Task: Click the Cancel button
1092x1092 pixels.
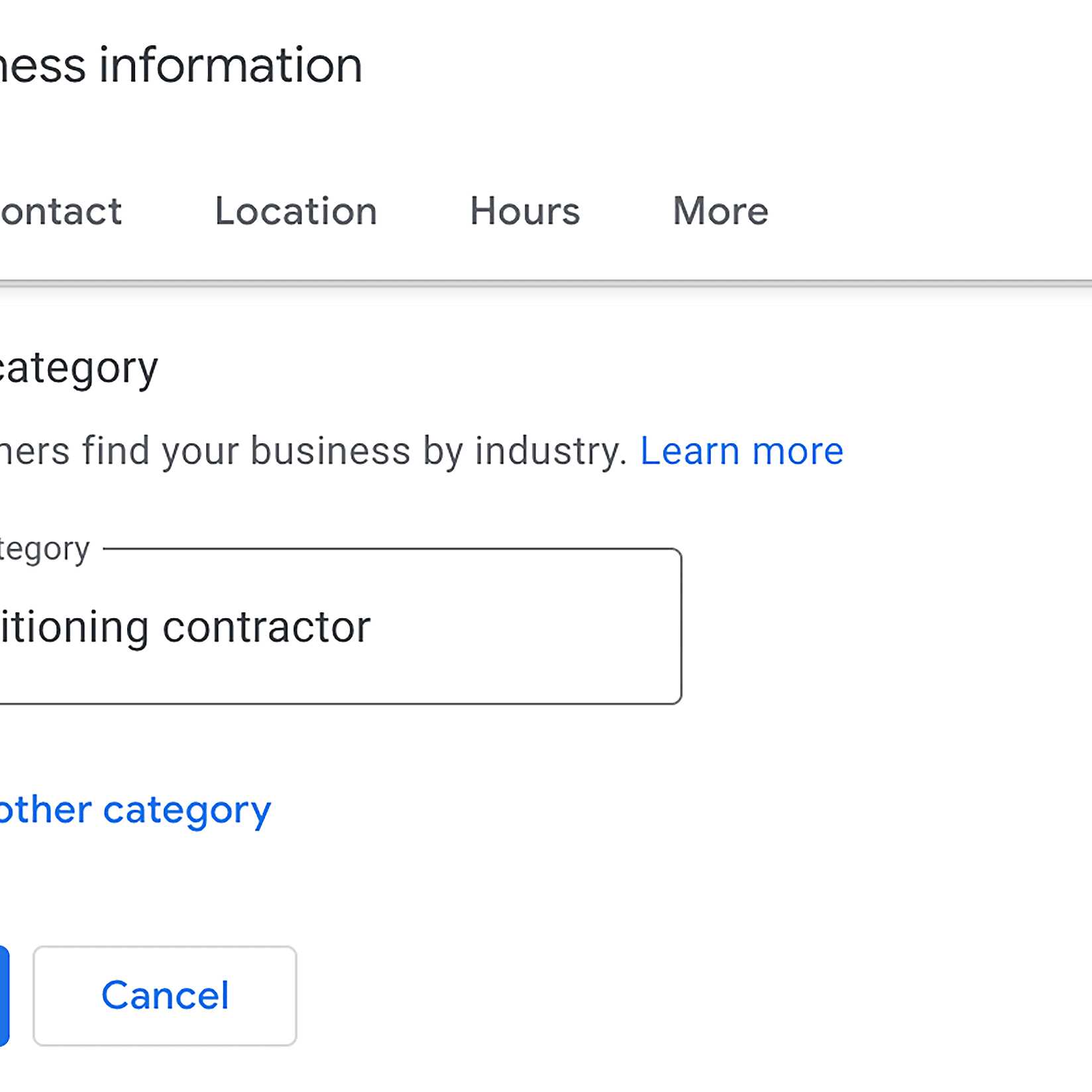Action: pos(165,995)
